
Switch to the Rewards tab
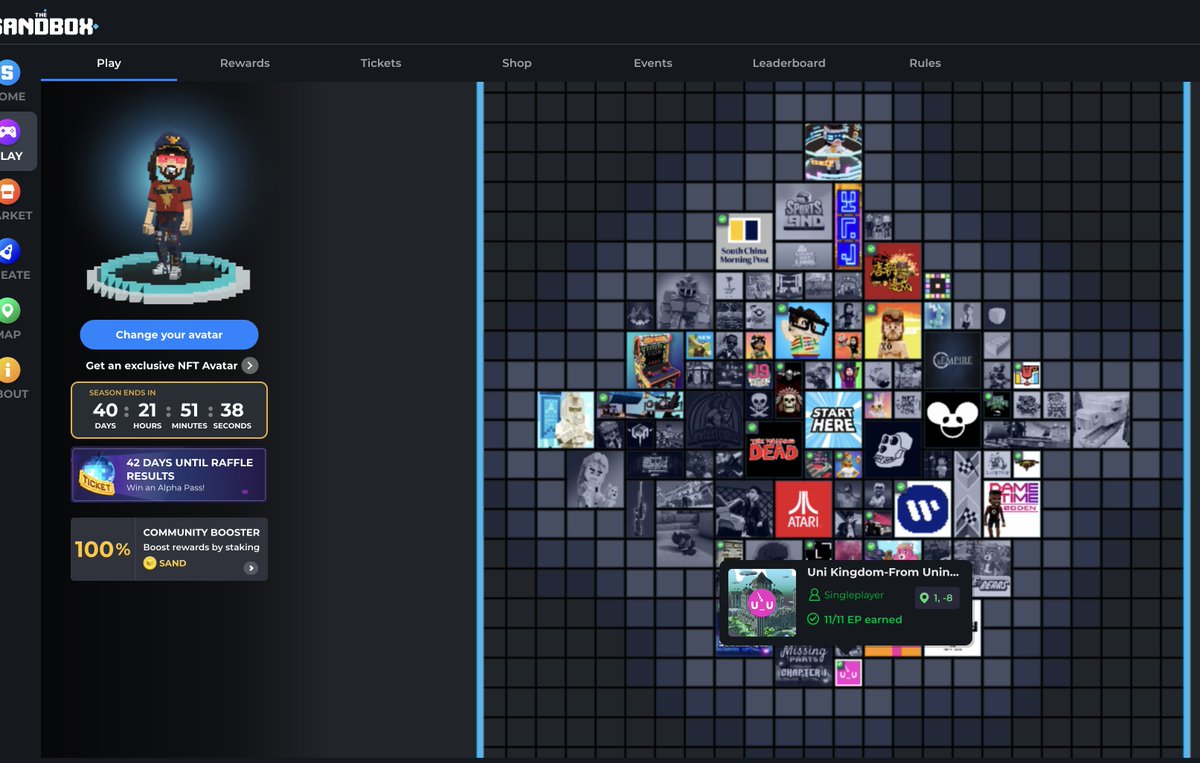[x=245, y=63]
